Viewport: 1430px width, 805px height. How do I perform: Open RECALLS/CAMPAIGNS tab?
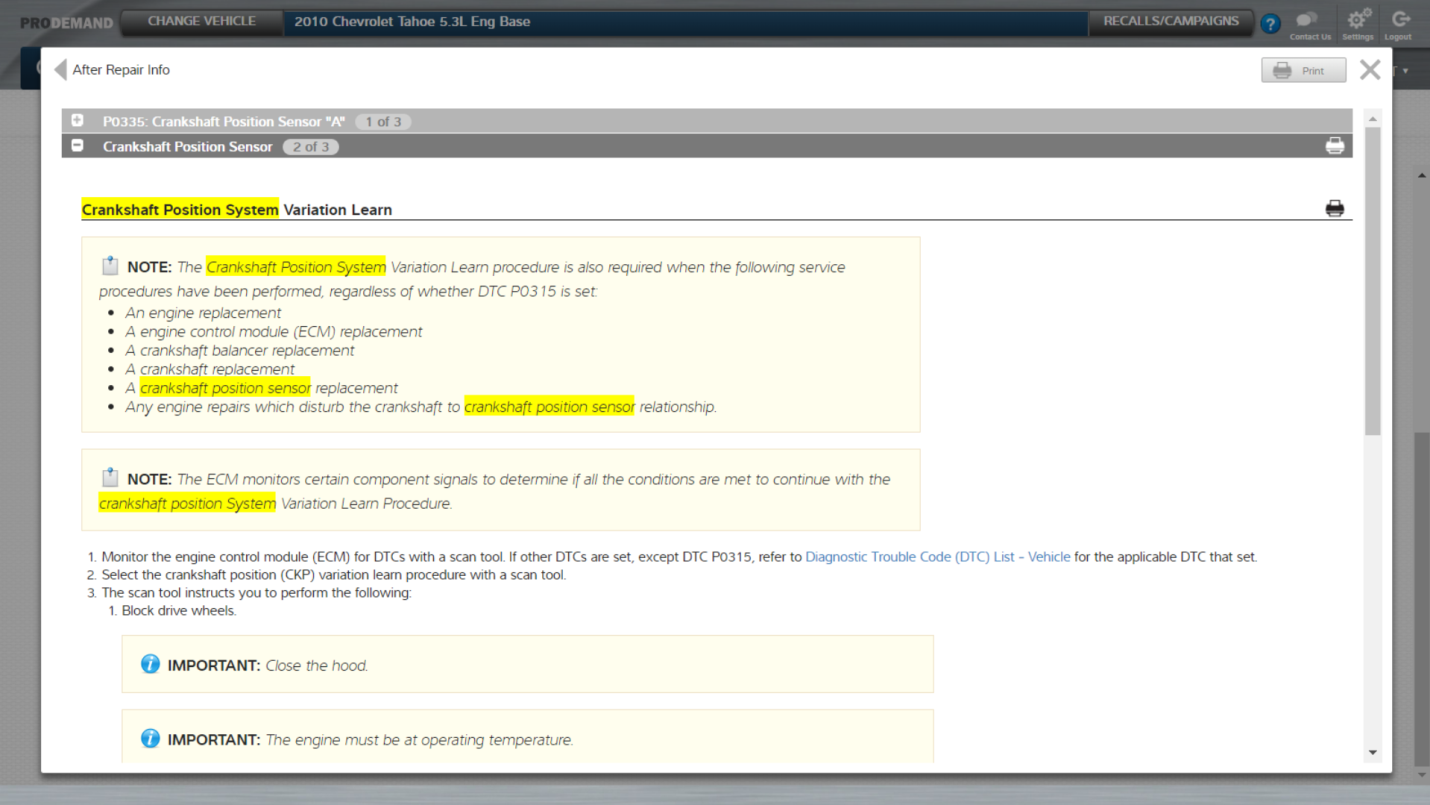point(1170,21)
